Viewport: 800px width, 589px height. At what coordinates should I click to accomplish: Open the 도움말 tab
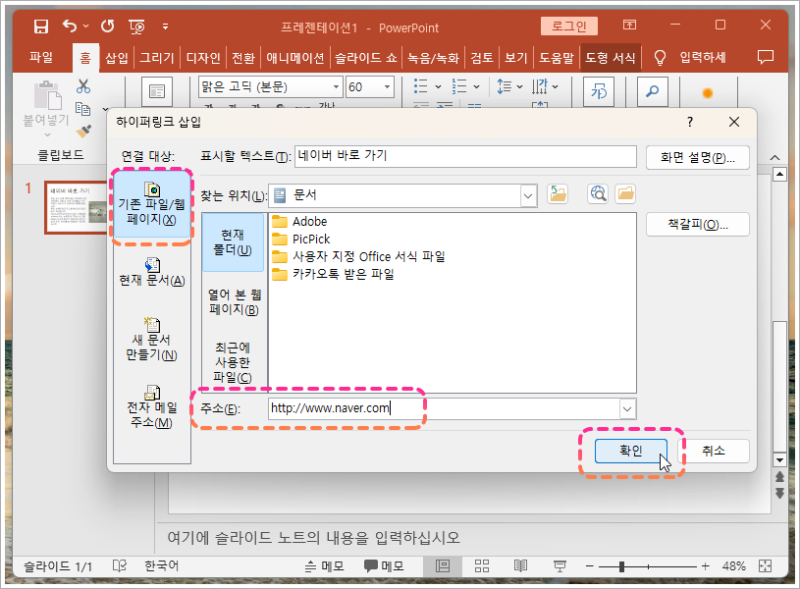click(x=557, y=58)
